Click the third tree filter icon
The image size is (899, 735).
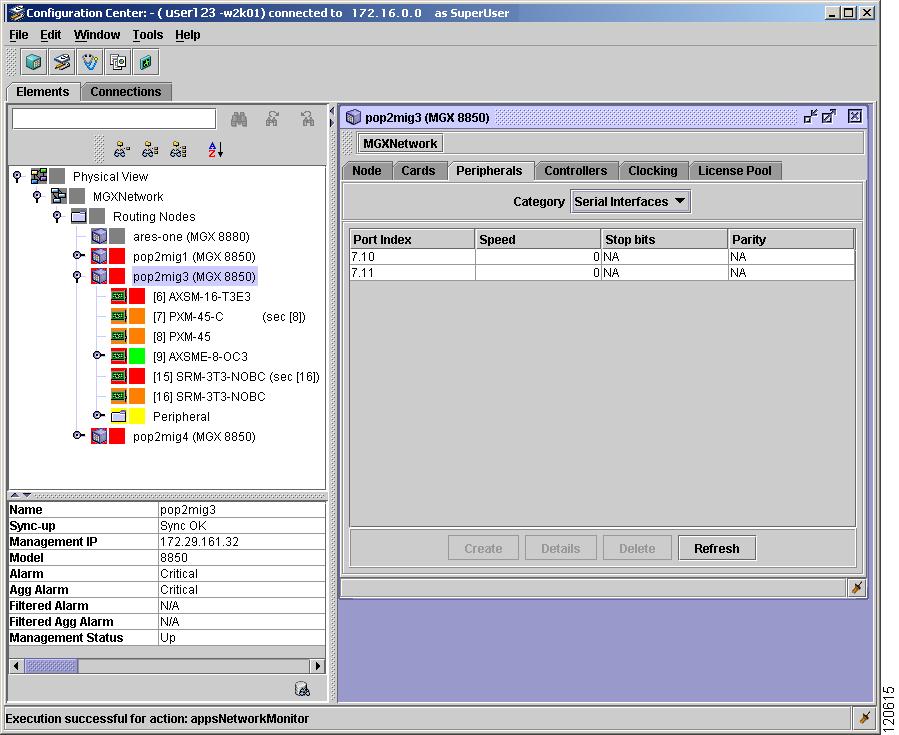click(178, 150)
